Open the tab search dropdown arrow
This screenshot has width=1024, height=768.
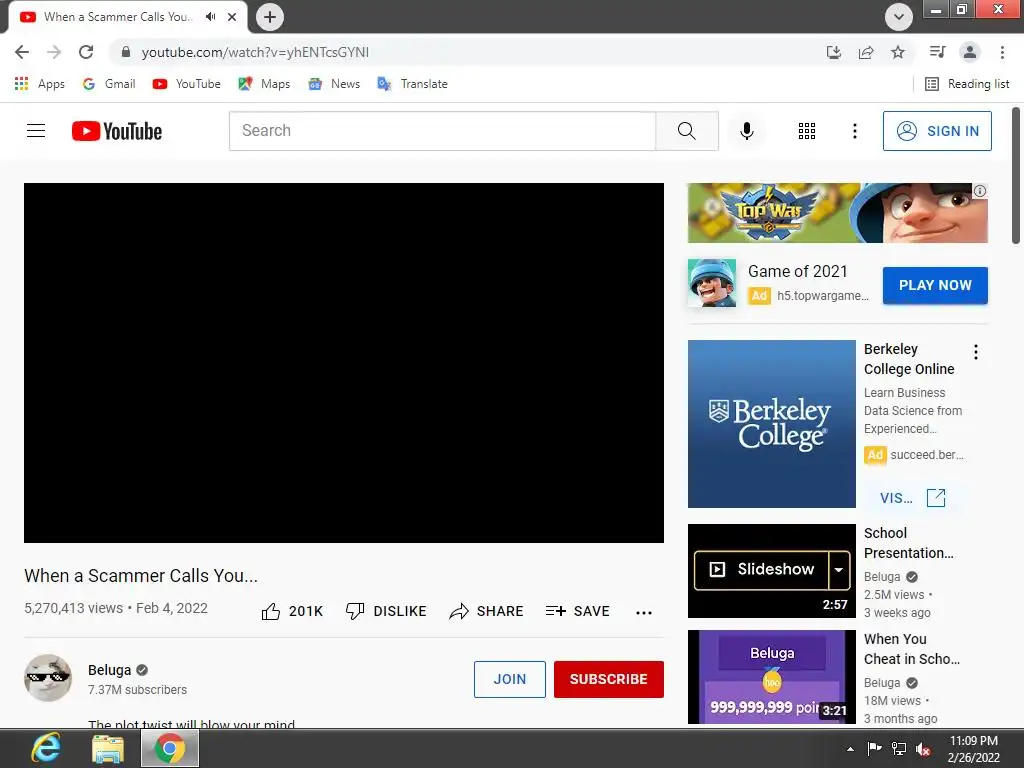899,17
